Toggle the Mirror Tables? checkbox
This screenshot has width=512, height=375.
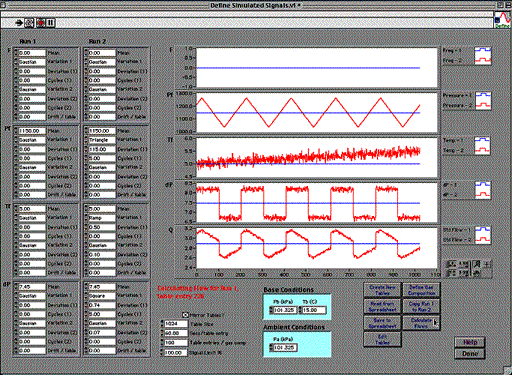pyautogui.click(x=186, y=315)
